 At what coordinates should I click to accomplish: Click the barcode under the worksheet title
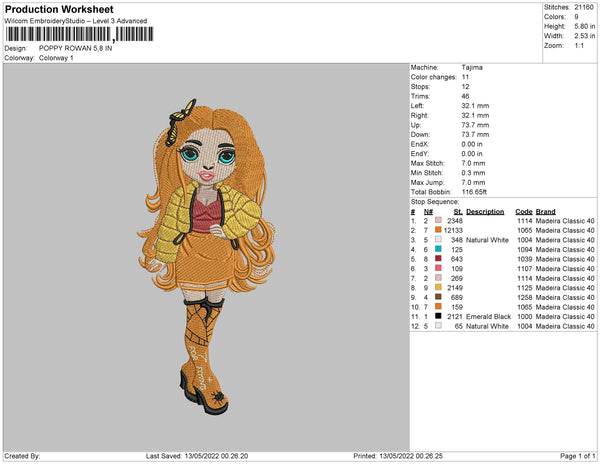click(x=79, y=34)
